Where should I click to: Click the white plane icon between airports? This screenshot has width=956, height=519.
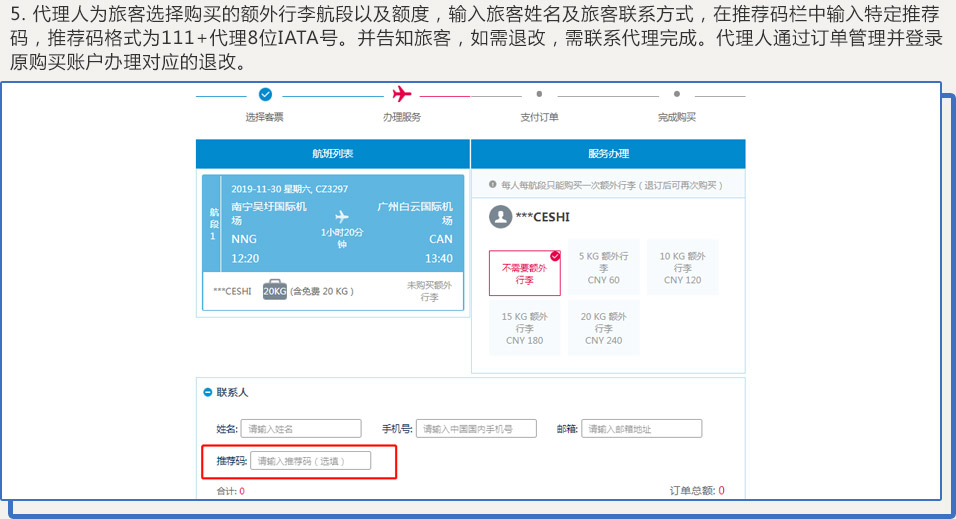click(x=342, y=216)
